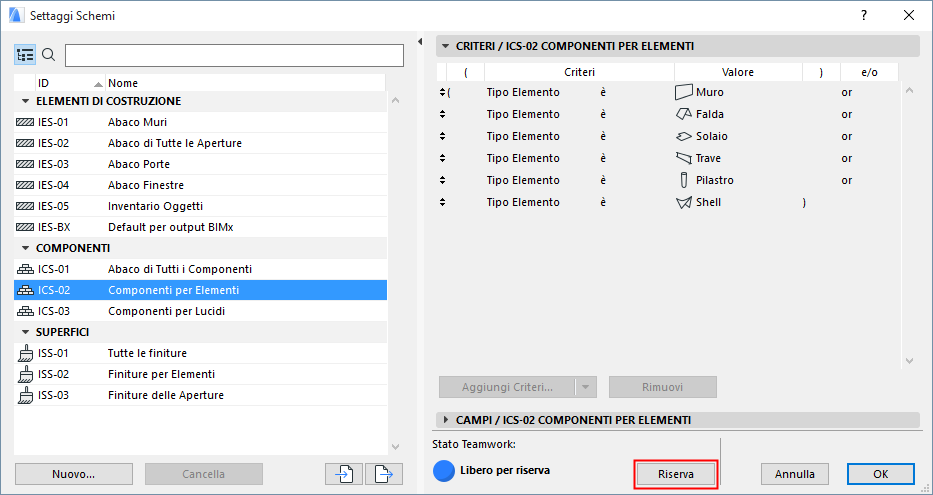Toggle the tree view icon above the list
This screenshot has width=933, height=495.
pos(26,55)
